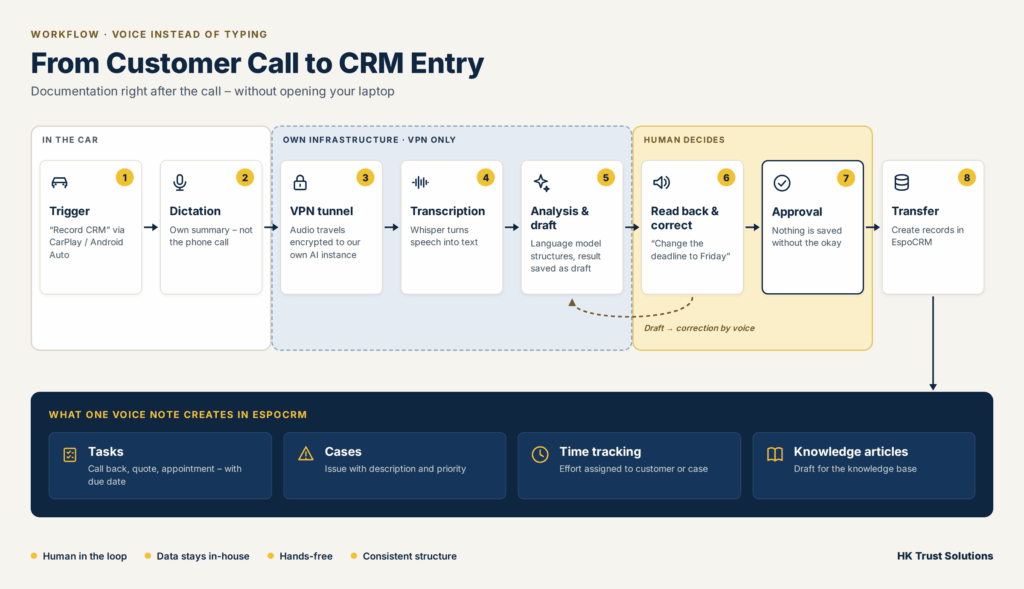Viewport: 1024px width, 589px height.
Task: Select the "Trigger" step title
Action: 69,211
